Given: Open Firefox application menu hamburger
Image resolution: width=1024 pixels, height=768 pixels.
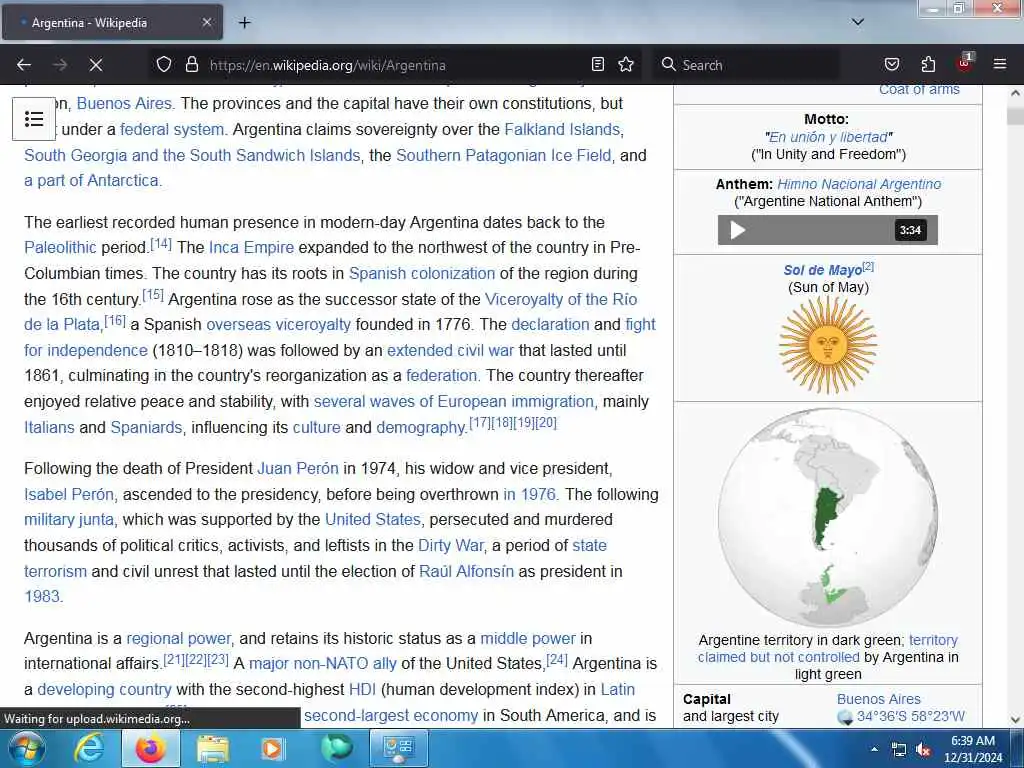Looking at the screenshot, I should click(x=1000, y=65).
